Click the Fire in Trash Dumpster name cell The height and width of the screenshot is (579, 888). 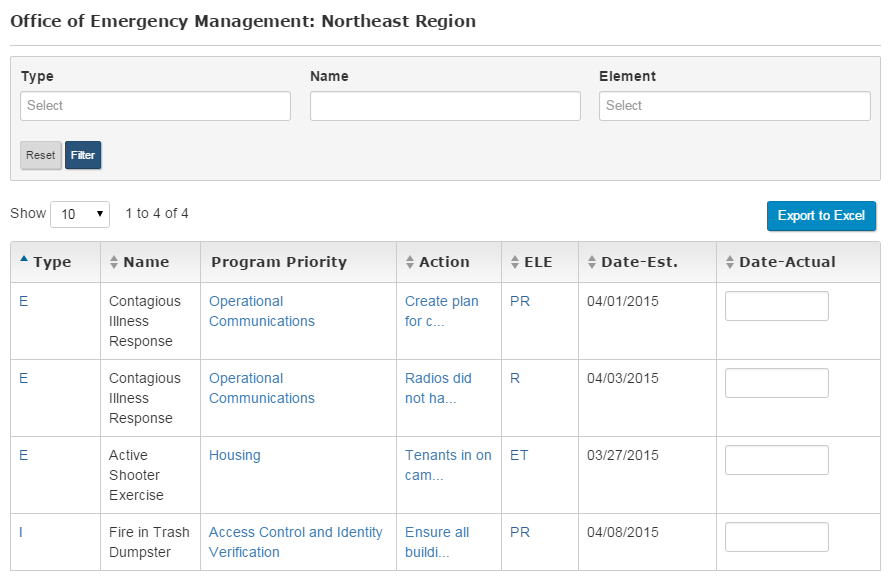[149, 542]
